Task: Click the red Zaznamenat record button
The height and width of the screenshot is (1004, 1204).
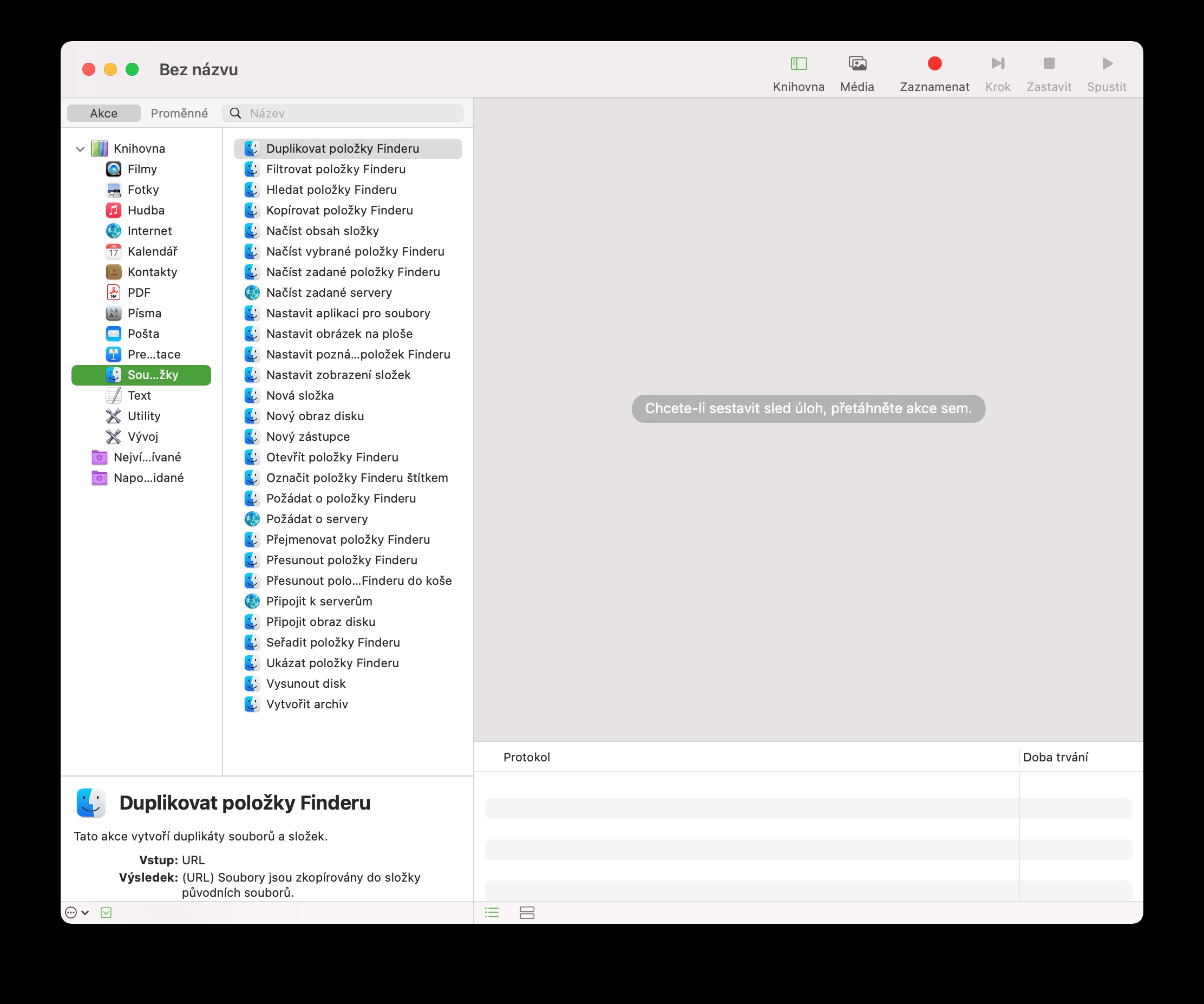Action: [x=934, y=64]
